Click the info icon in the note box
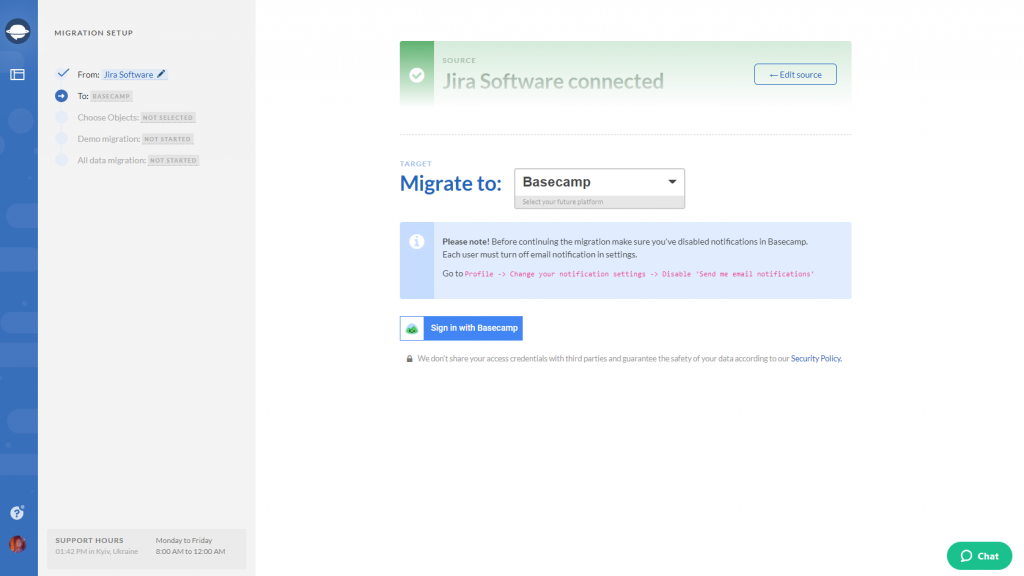This screenshot has height=576, width=1024. point(417,242)
